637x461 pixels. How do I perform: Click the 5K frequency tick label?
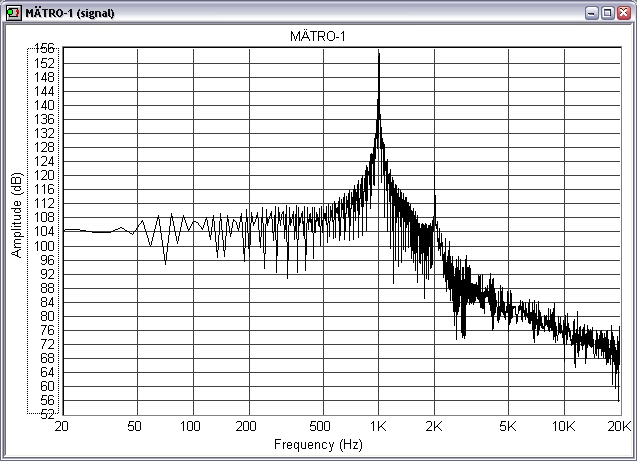[508, 426]
